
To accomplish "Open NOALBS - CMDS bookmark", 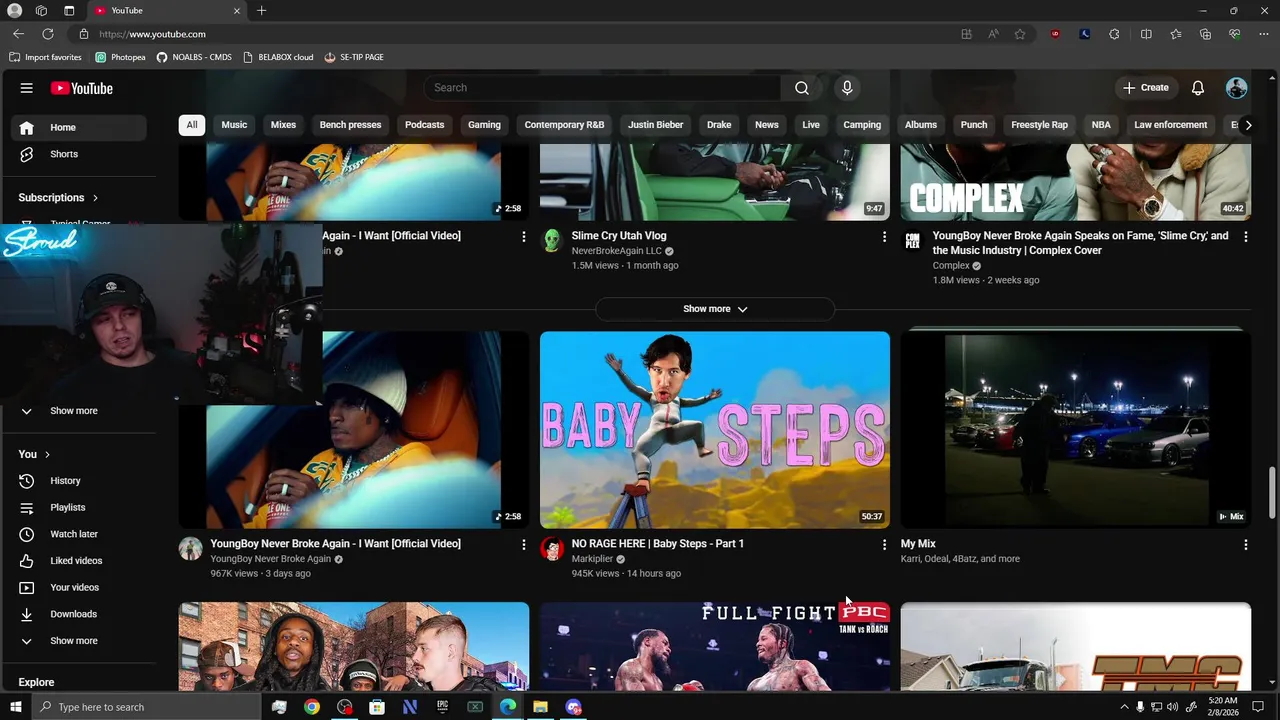I will (194, 57).
